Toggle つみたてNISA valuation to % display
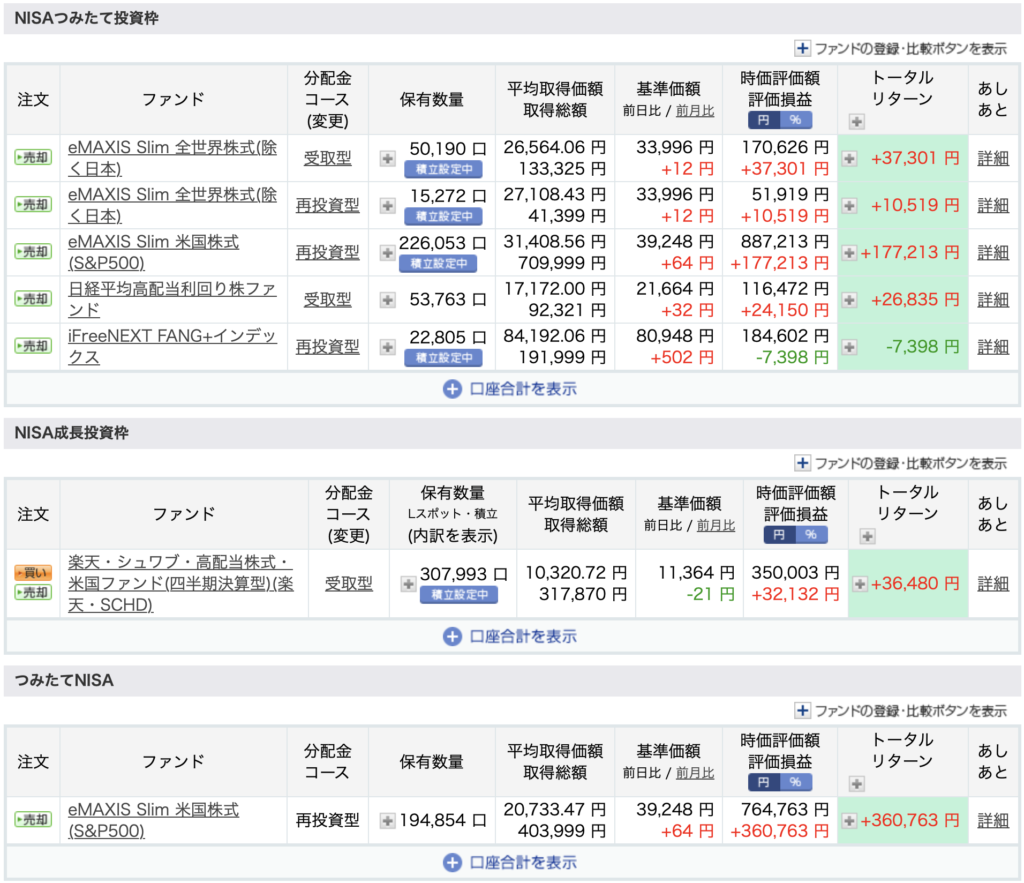The height and width of the screenshot is (883, 1024). pyautogui.click(x=796, y=782)
